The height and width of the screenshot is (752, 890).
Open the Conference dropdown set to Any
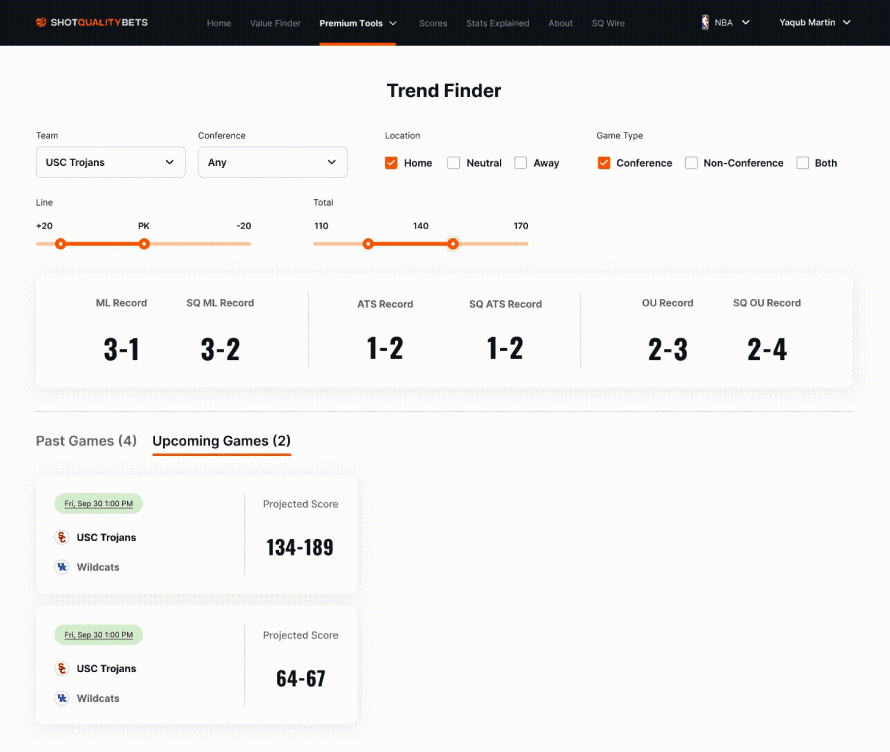tap(272, 162)
